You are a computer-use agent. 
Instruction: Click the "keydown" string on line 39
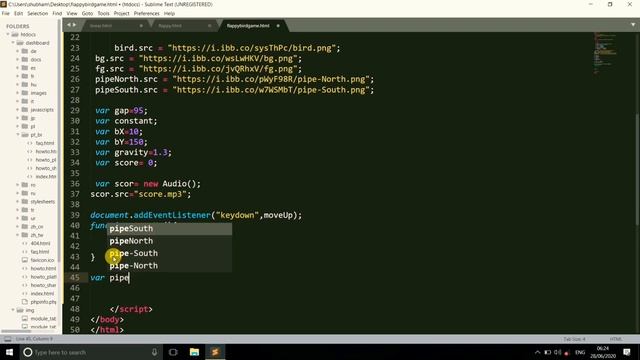[237, 215]
